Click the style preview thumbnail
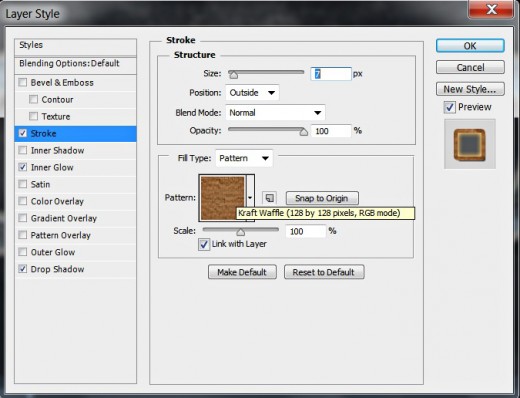The width and height of the screenshot is (520, 398). (x=470, y=144)
